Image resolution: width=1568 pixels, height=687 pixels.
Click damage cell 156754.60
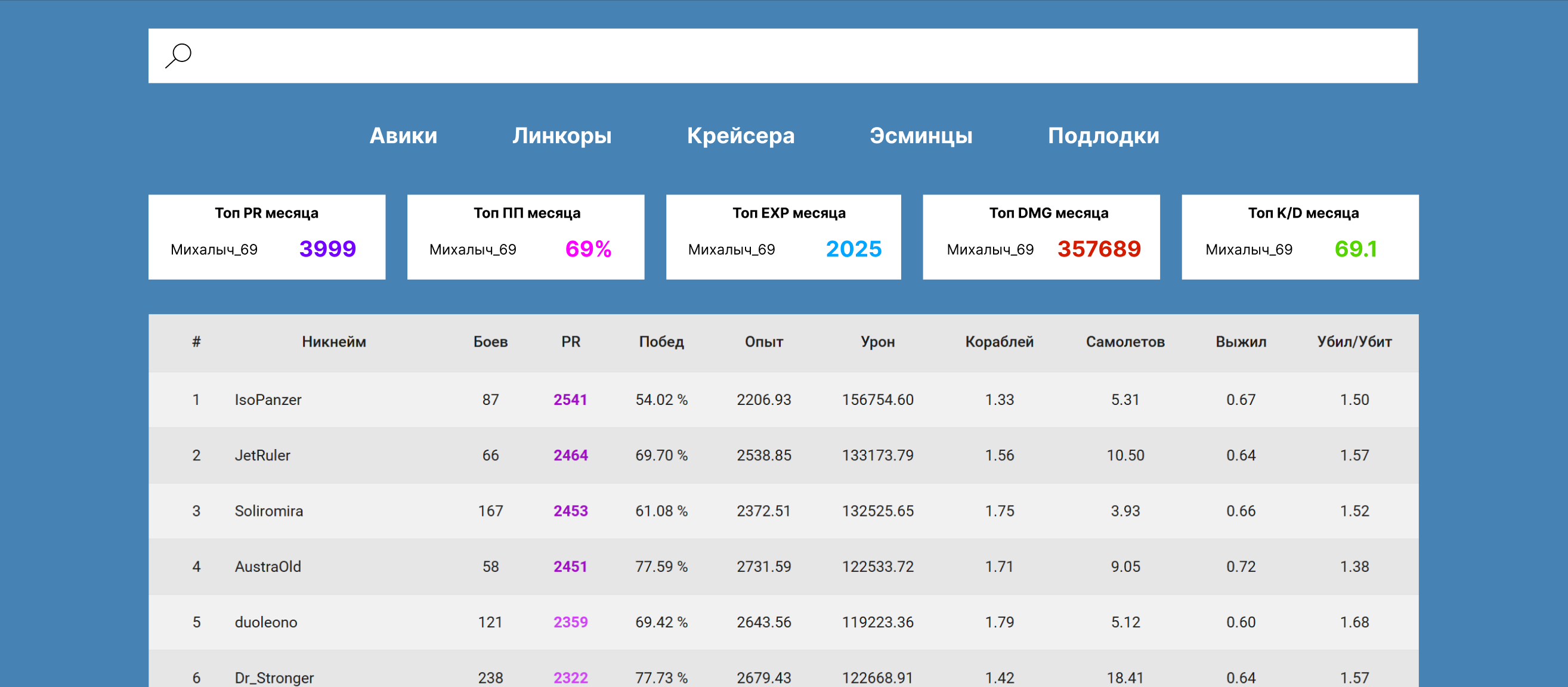pyautogui.click(x=878, y=400)
